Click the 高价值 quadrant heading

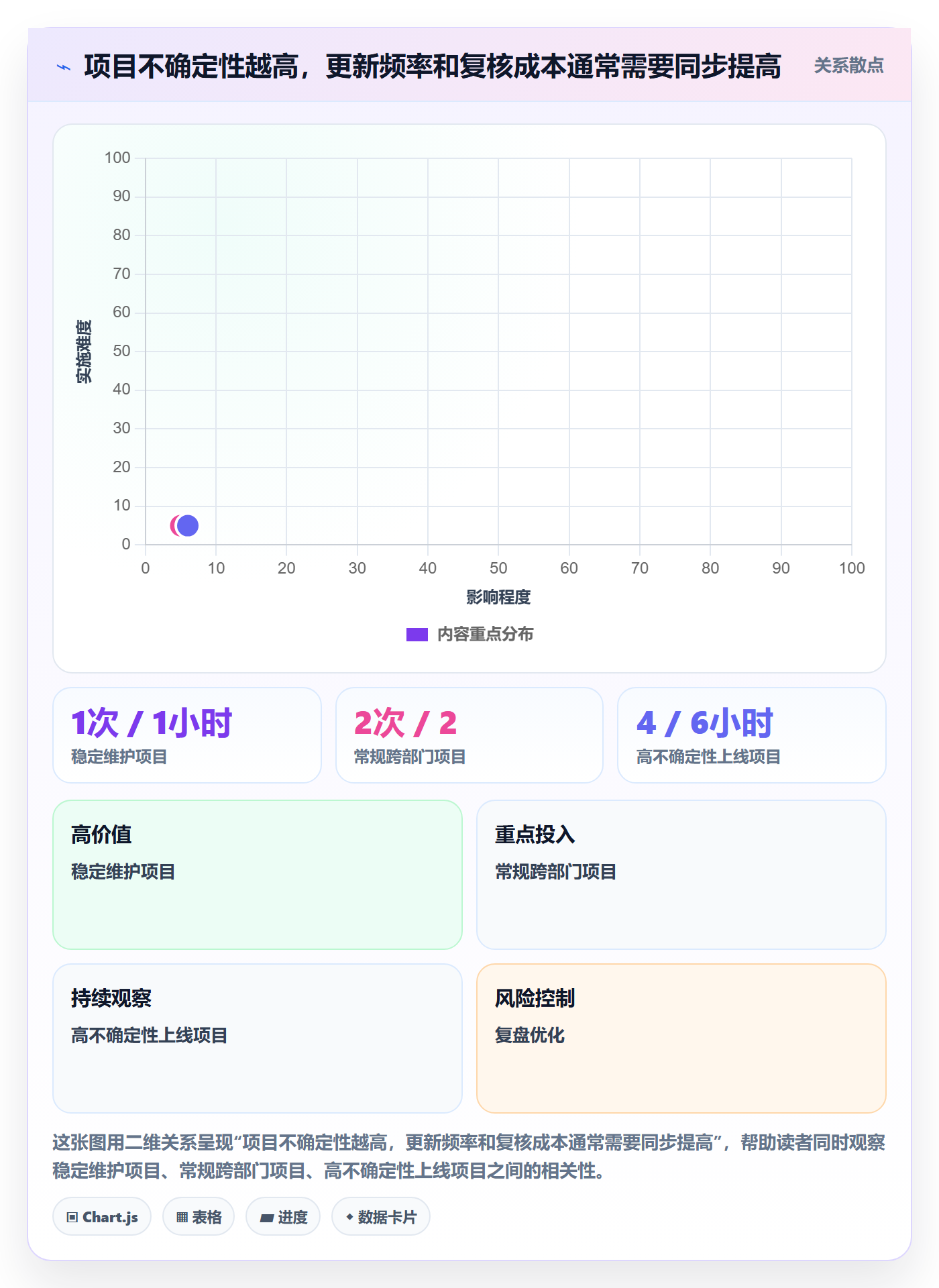tap(101, 835)
